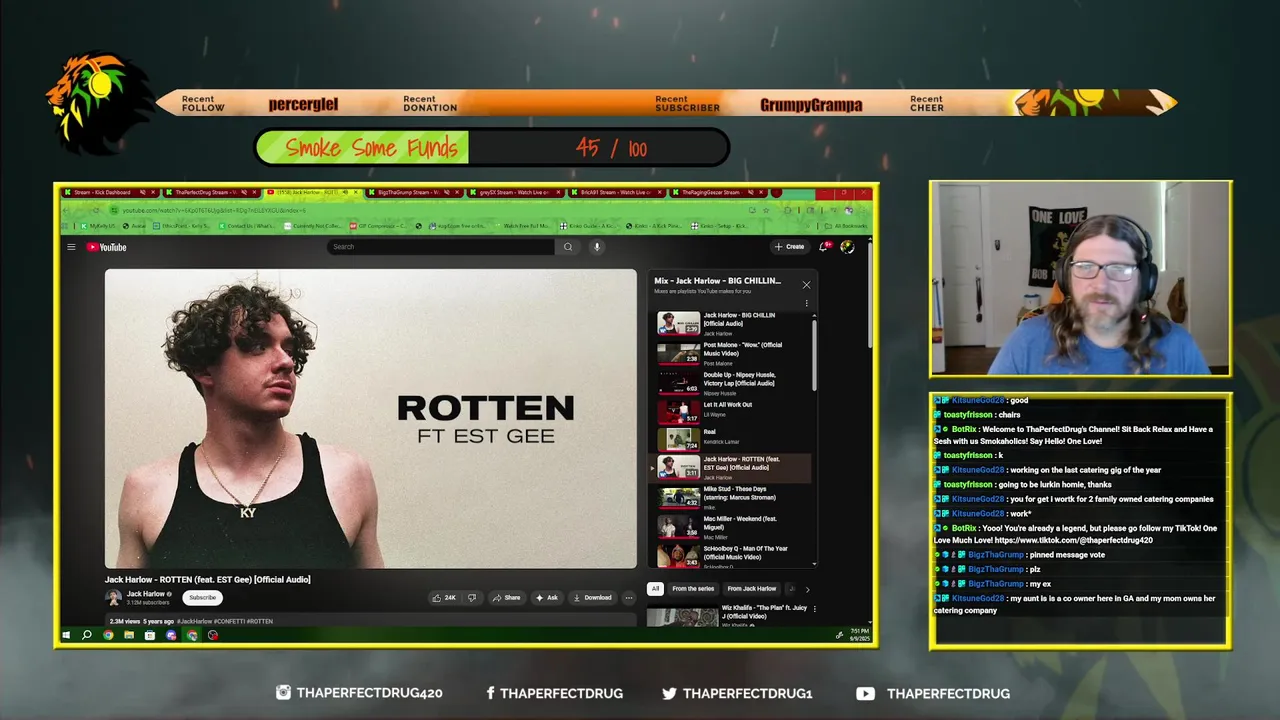Click the Instagram icon in footer
1280x720 pixels.
[283, 693]
